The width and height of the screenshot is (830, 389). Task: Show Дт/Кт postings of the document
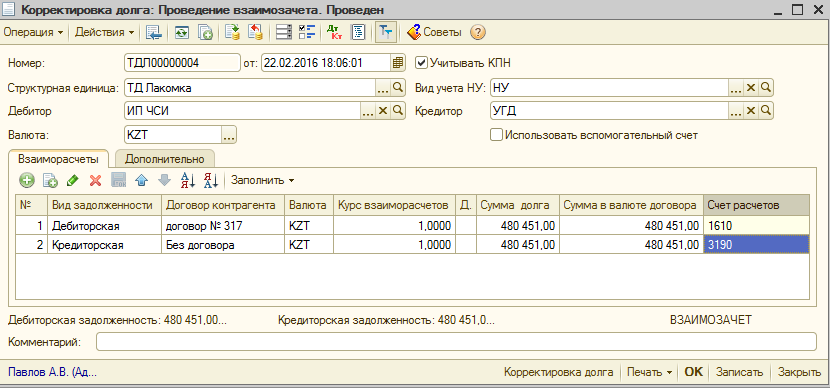(x=335, y=33)
